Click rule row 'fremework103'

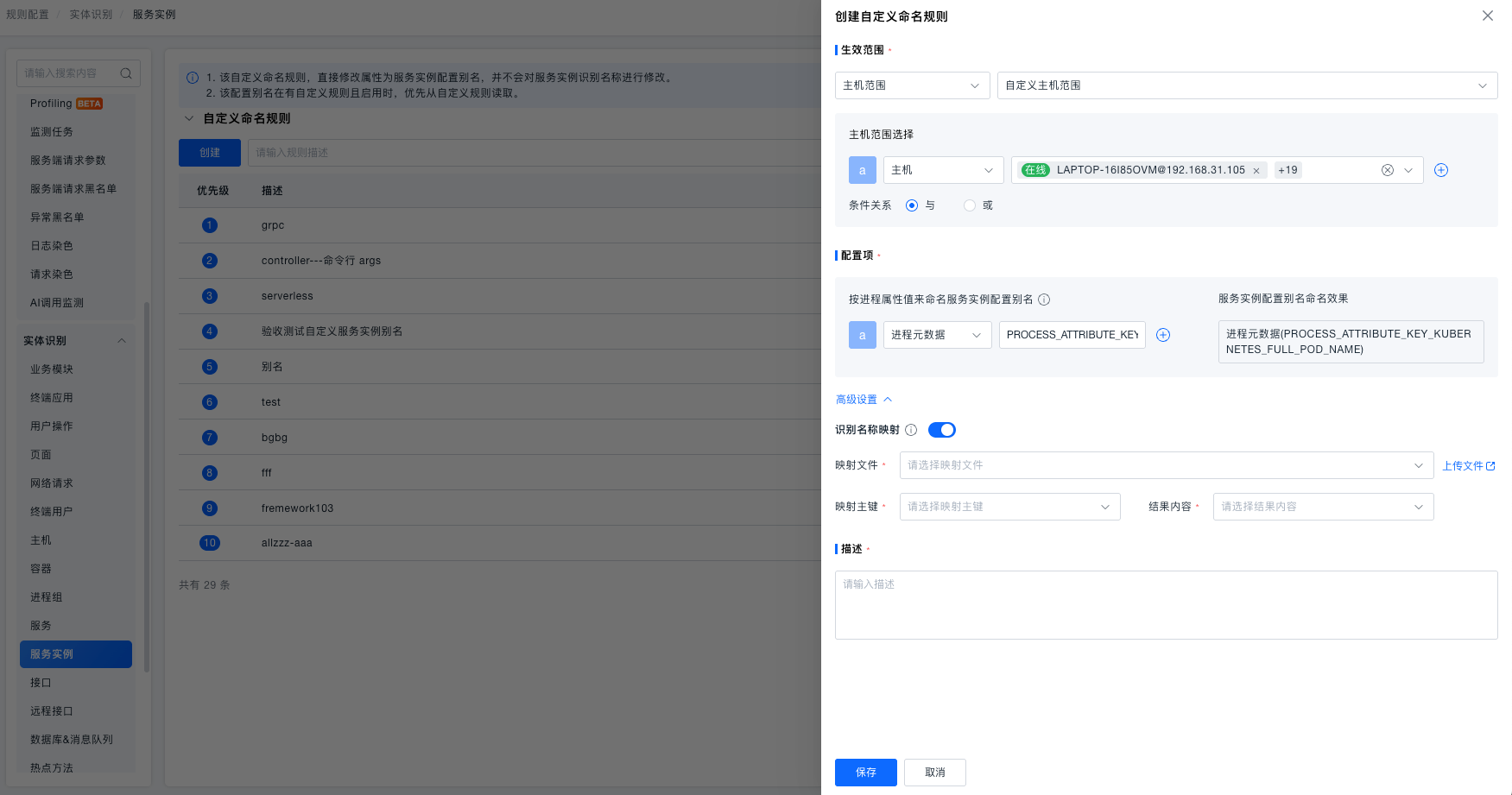(x=500, y=508)
